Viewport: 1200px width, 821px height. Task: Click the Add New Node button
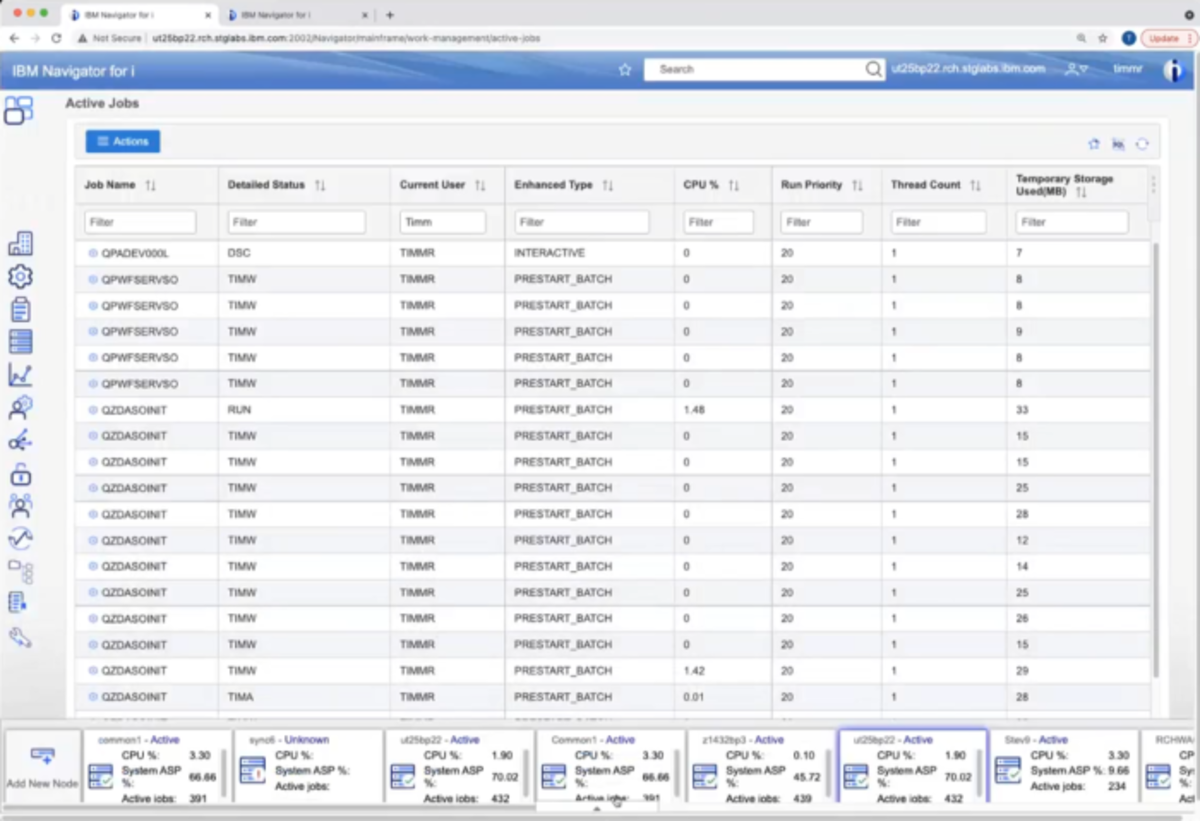tap(42, 767)
